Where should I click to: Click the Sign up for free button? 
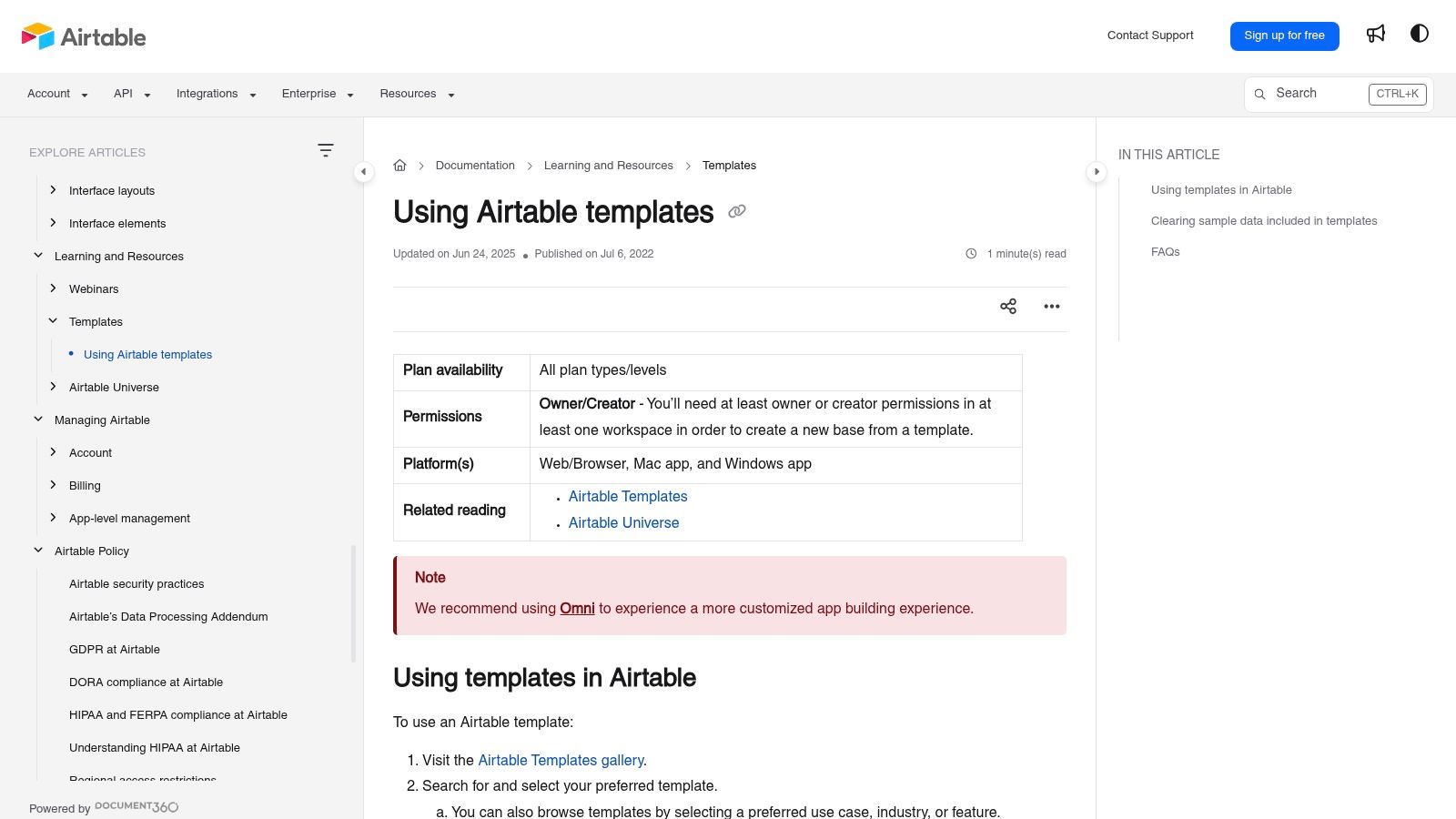click(1284, 35)
